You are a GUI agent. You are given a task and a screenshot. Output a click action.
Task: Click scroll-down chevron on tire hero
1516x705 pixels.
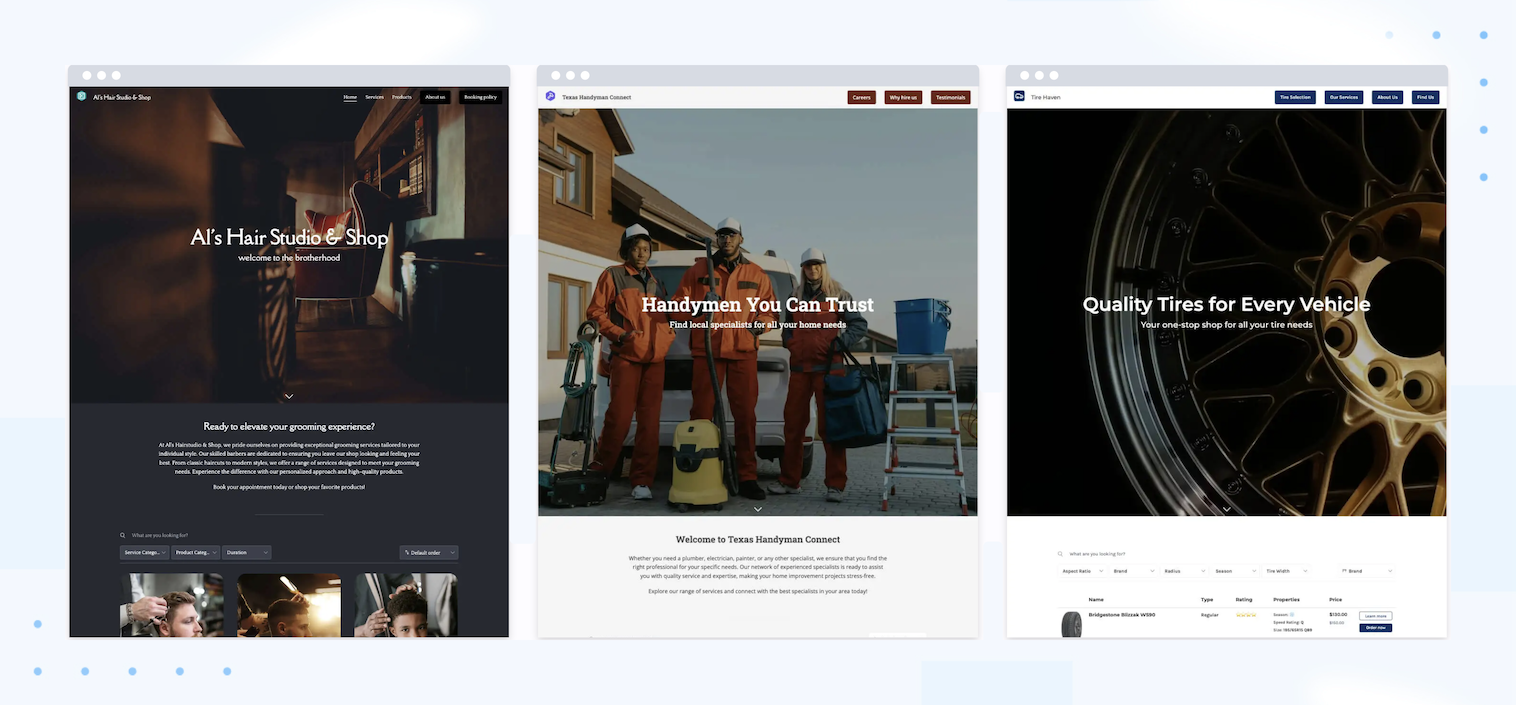(x=1226, y=509)
